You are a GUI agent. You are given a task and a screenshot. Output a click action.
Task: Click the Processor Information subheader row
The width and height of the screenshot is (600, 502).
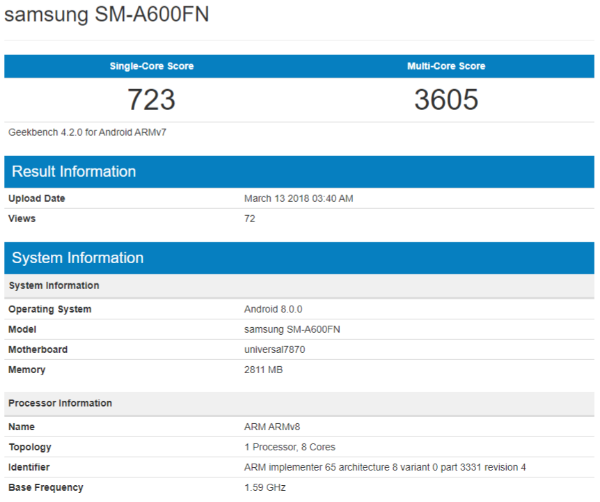(x=60, y=403)
